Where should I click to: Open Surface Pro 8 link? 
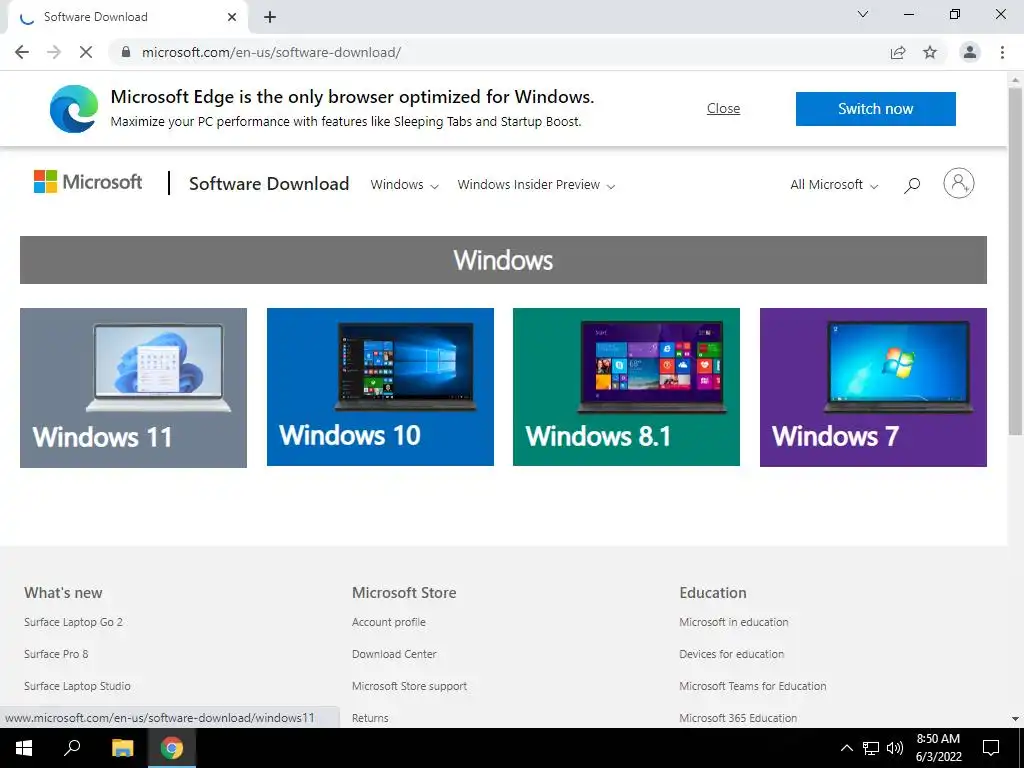56,654
